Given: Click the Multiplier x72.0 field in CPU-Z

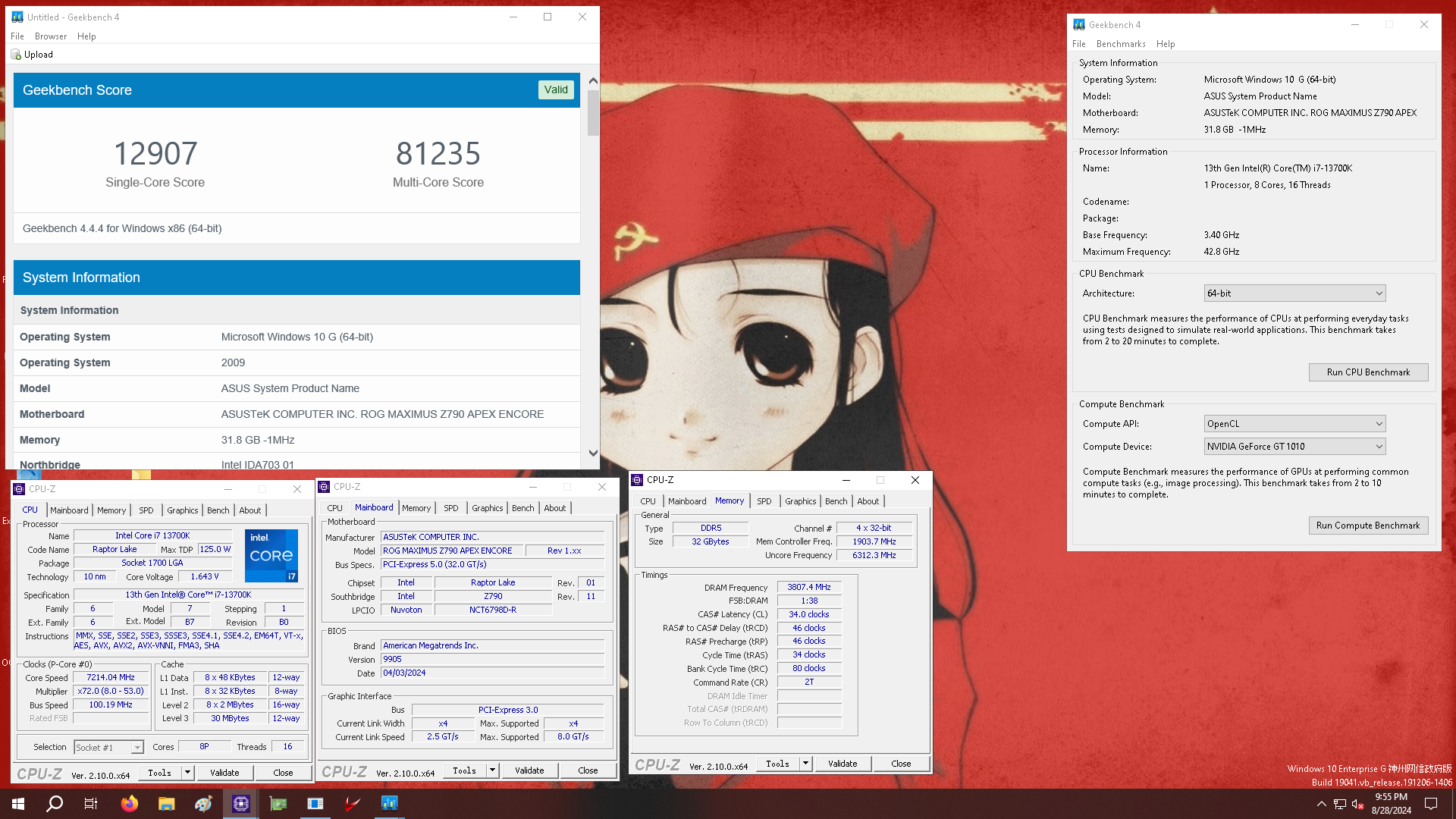Looking at the screenshot, I should [111, 692].
